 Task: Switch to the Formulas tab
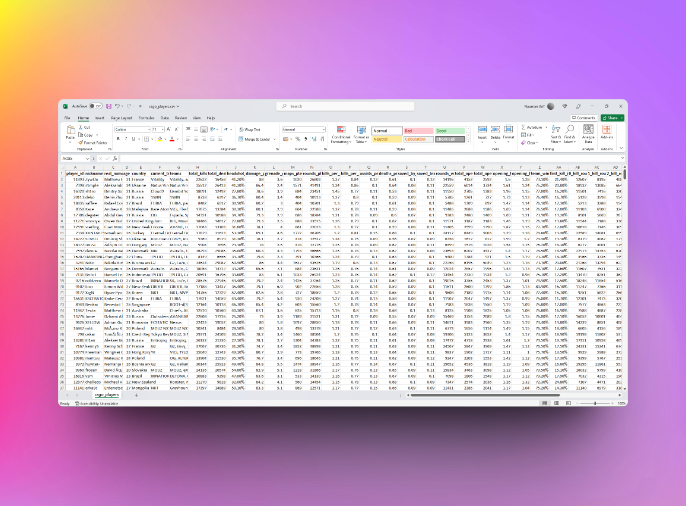coord(146,118)
